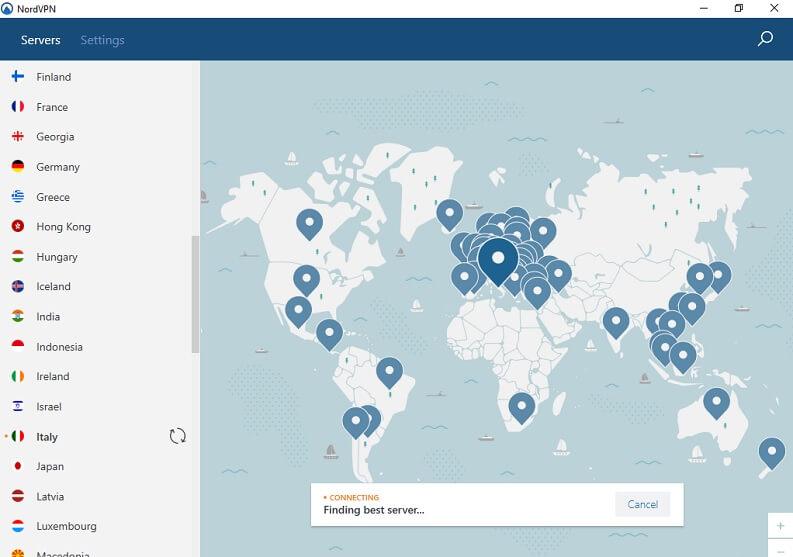The width and height of the screenshot is (793, 557).
Task: Zoom in the map with plus button
Action: pyautogui.click(x=780, y=526)
